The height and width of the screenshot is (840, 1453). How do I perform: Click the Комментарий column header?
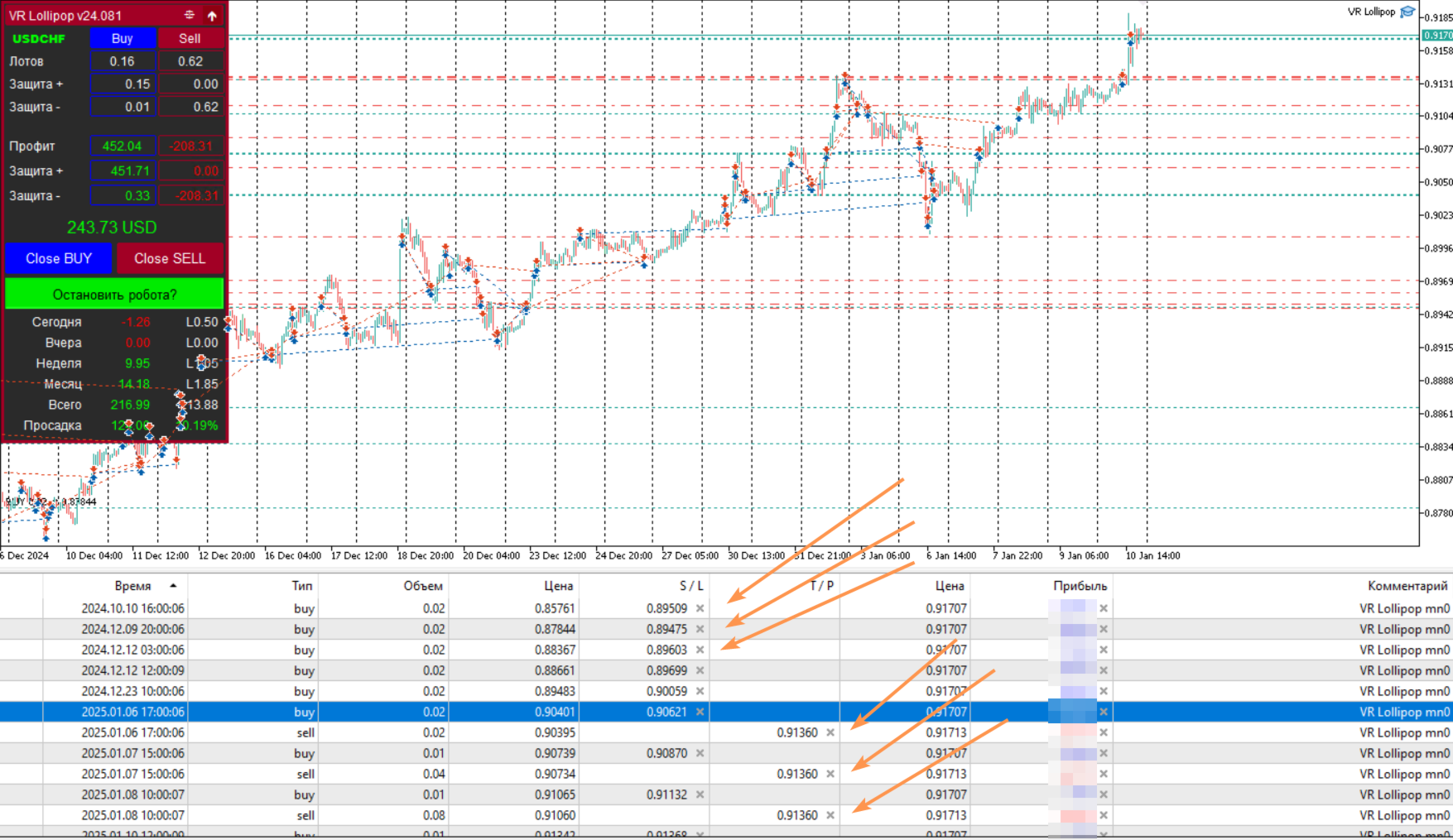1407,585
